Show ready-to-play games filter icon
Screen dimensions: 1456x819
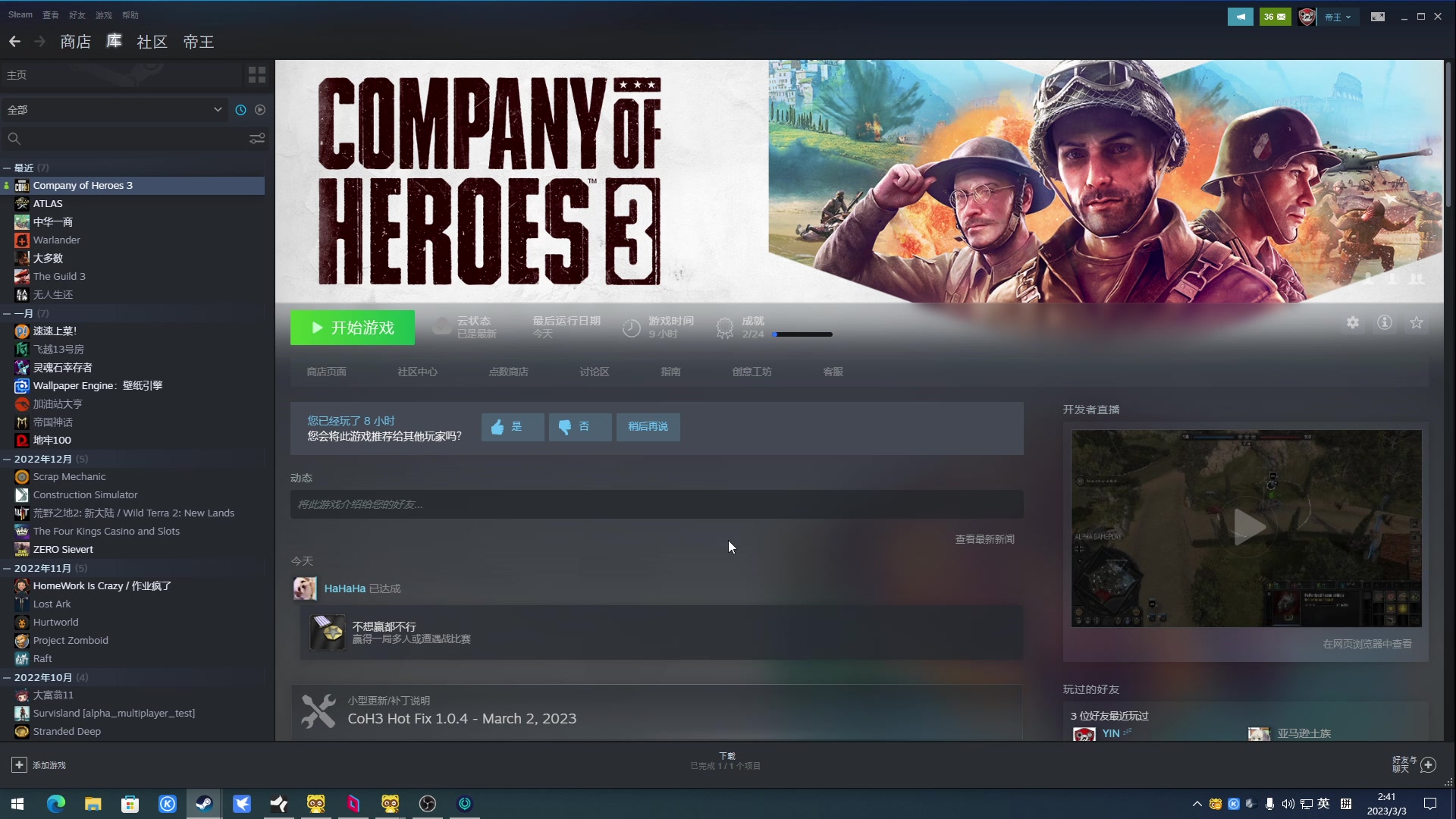click(260, 110)
